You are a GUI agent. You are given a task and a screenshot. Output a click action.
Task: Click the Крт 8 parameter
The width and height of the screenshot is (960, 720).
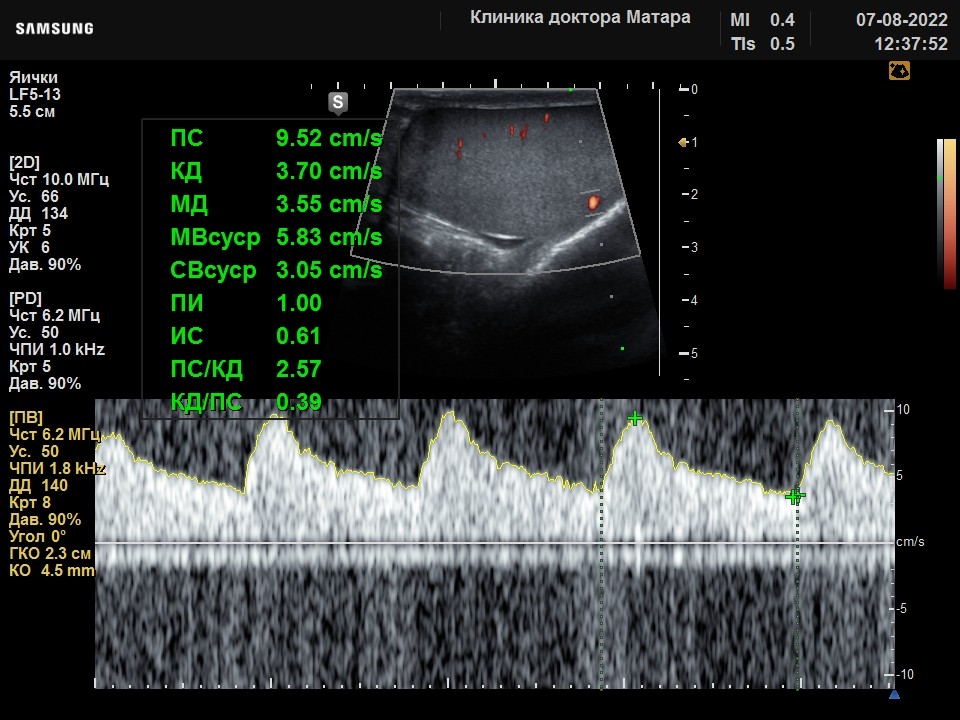click(29, 503)
